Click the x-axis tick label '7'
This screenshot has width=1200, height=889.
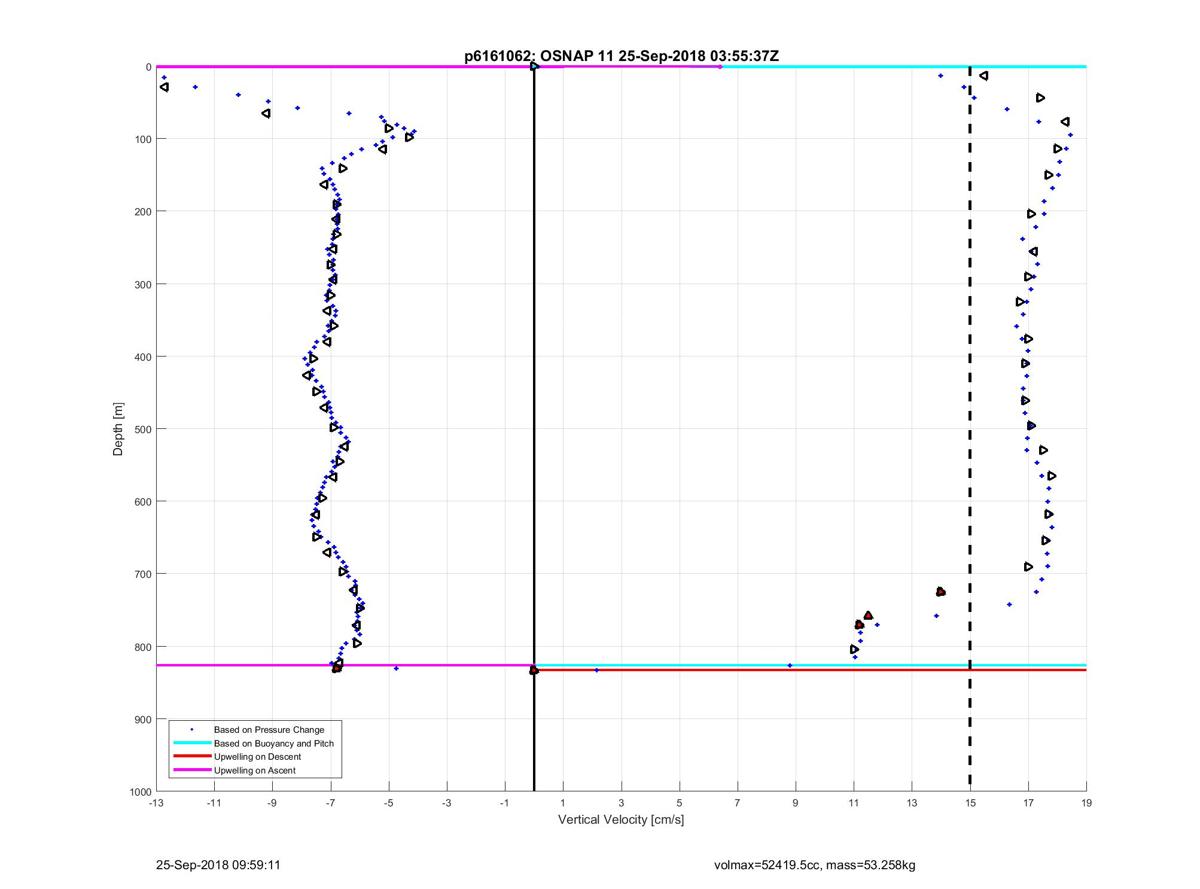click(x=737, y=803)
